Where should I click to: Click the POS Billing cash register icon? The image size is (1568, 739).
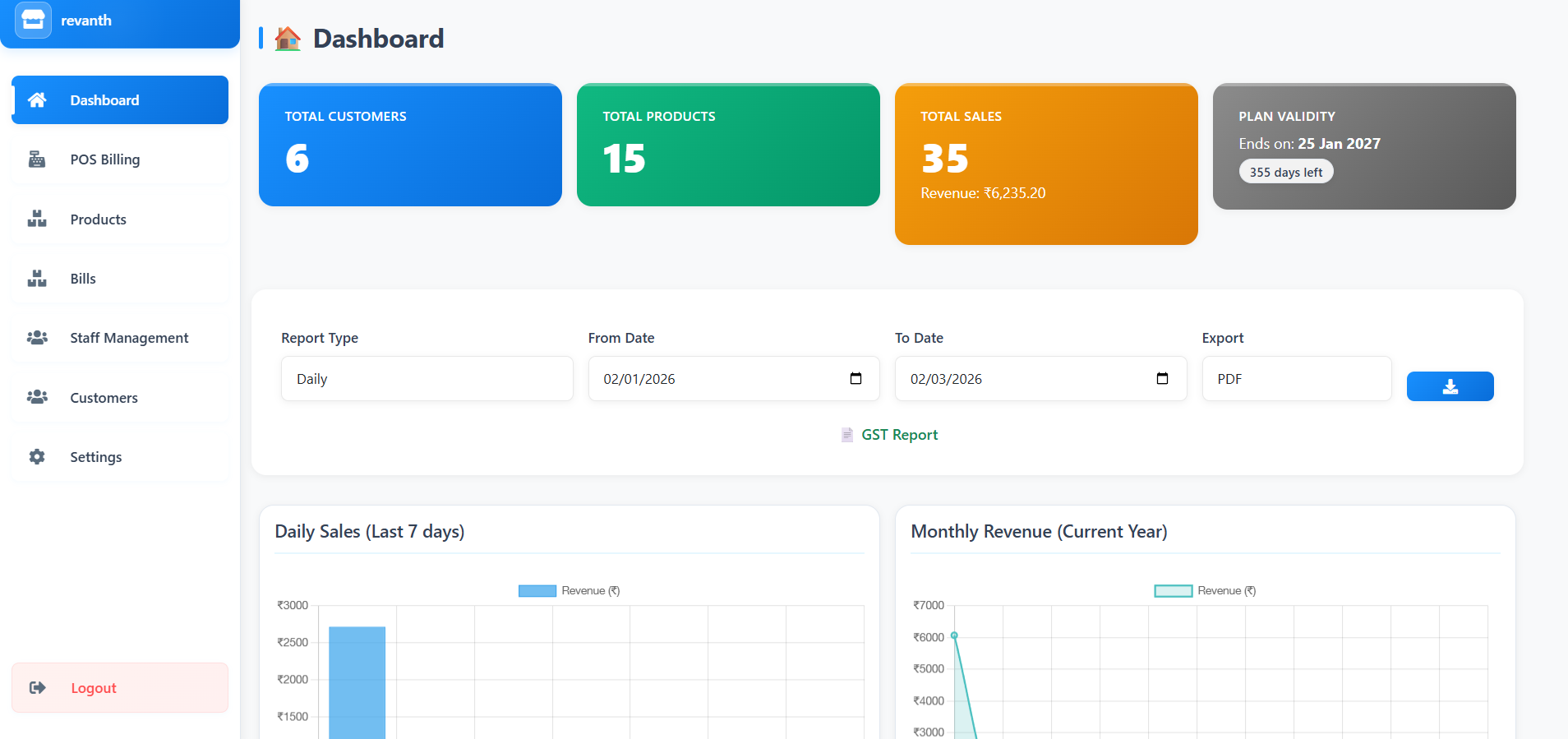click(37, 159)
